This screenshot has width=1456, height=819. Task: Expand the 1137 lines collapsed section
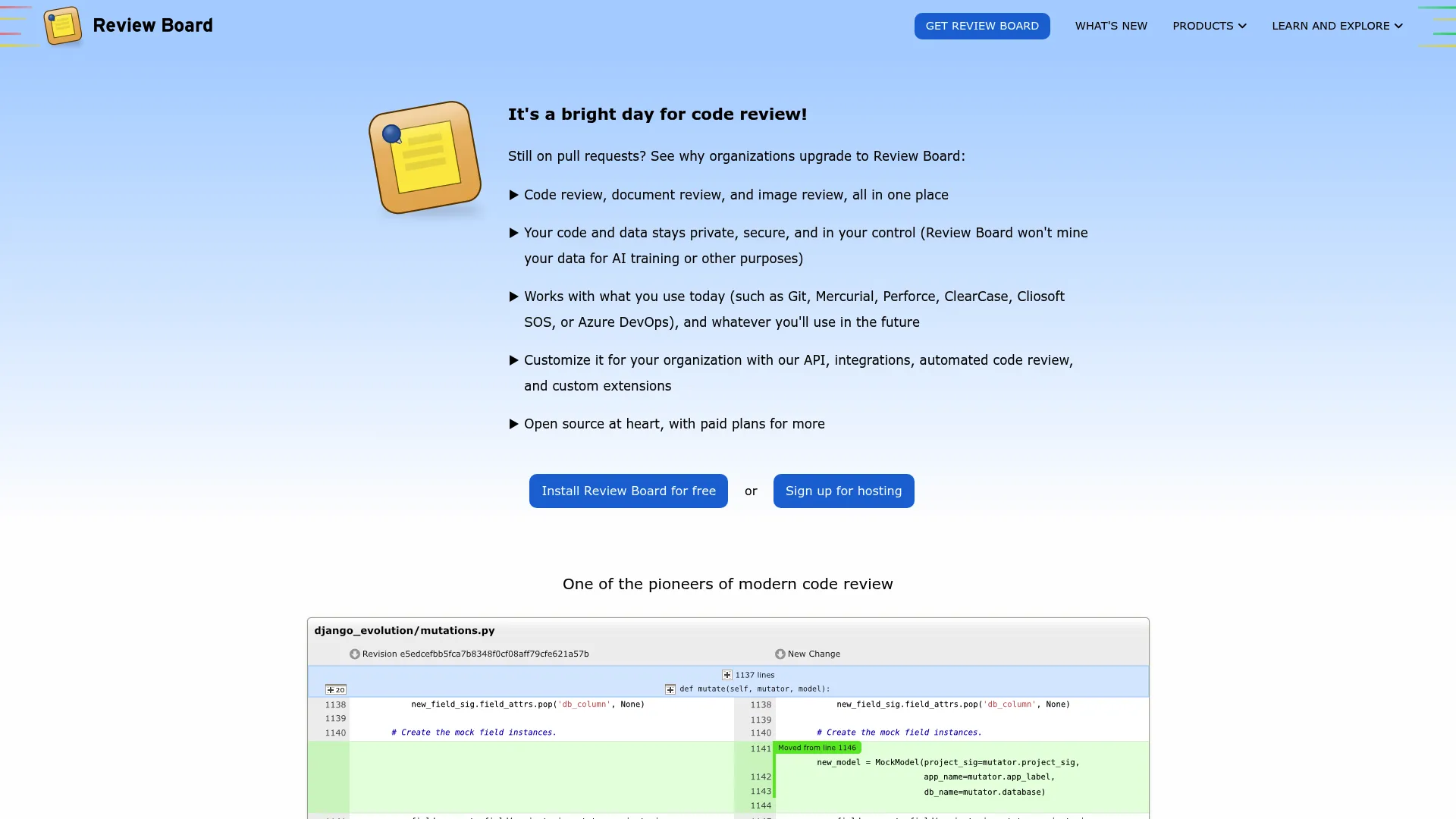coord(726,675)
